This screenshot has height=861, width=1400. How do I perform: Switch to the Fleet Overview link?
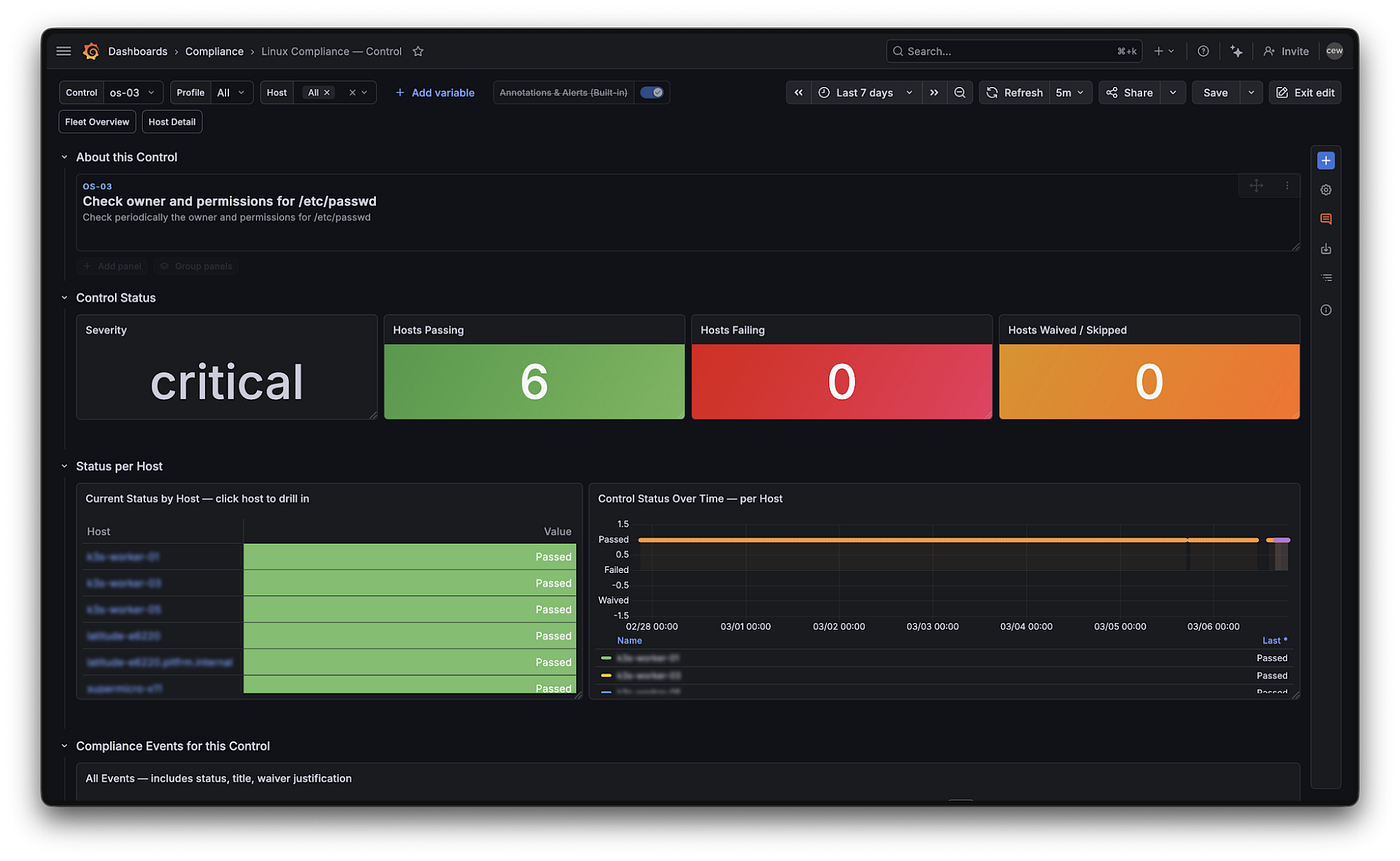point(97,122)
